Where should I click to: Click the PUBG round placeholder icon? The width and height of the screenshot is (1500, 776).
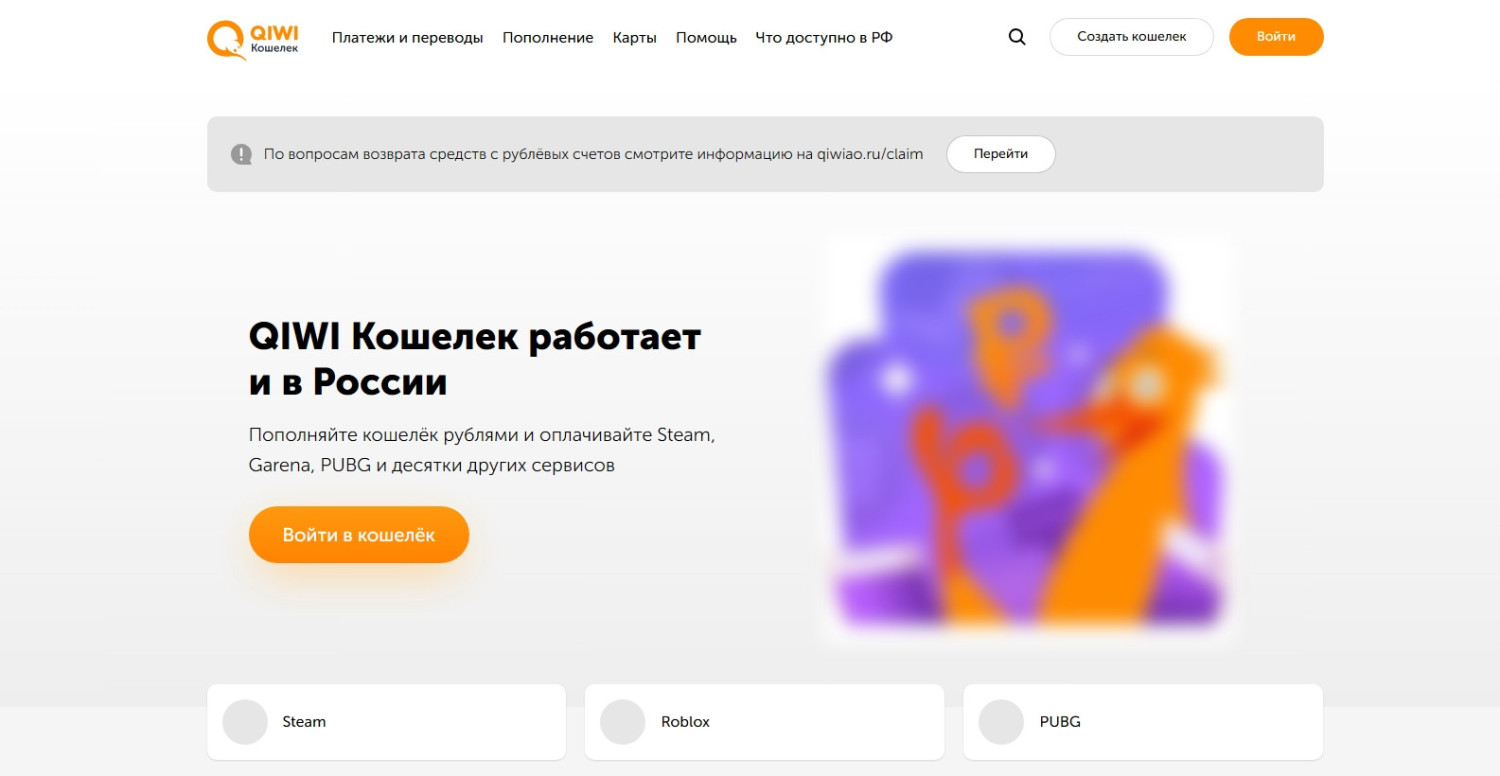1001,722
